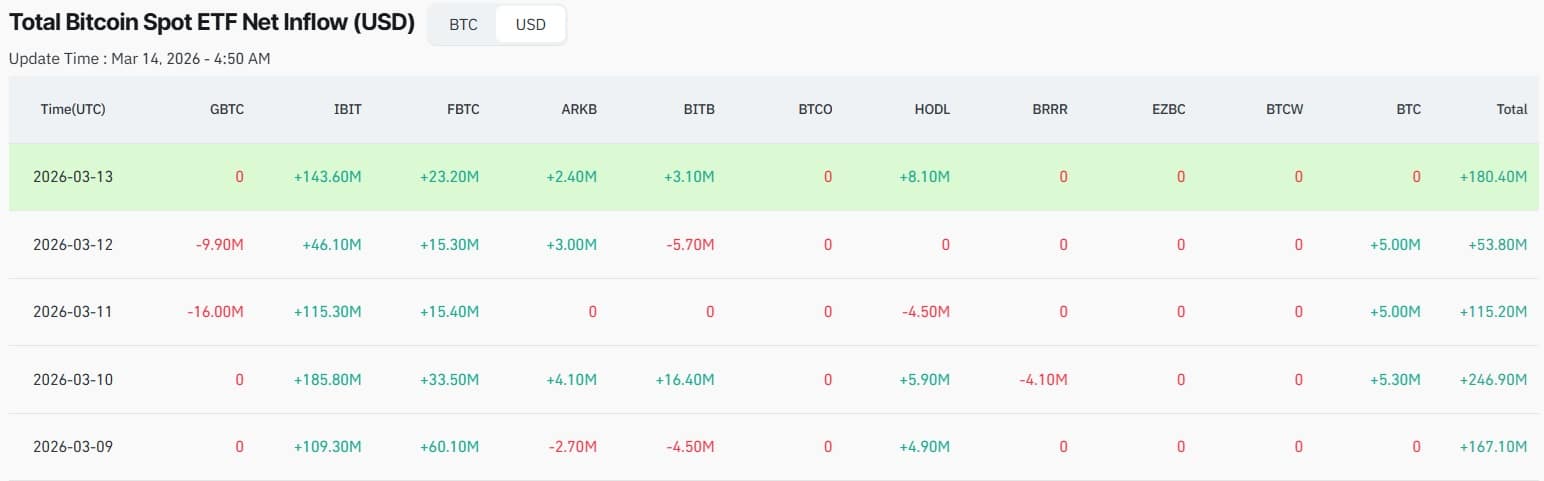The image size is (1544, 481).
Task: Click the +60.10M FBTC value
Action: coord(449,447)
